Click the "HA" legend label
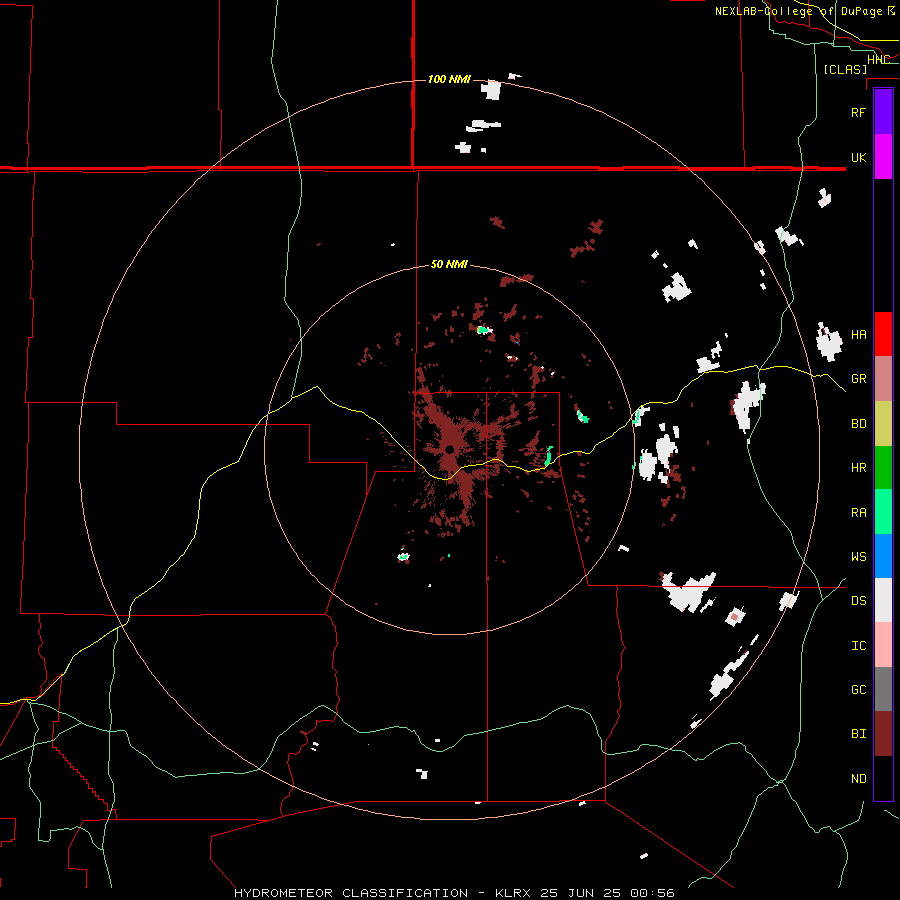 coord(859,335)
